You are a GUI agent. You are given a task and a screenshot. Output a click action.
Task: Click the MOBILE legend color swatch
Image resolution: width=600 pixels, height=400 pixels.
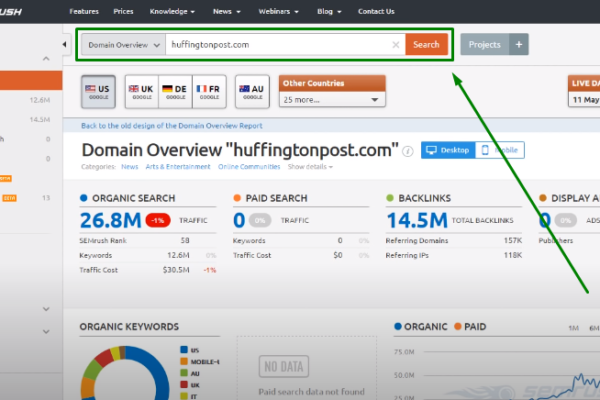click(x=184, y=361)
